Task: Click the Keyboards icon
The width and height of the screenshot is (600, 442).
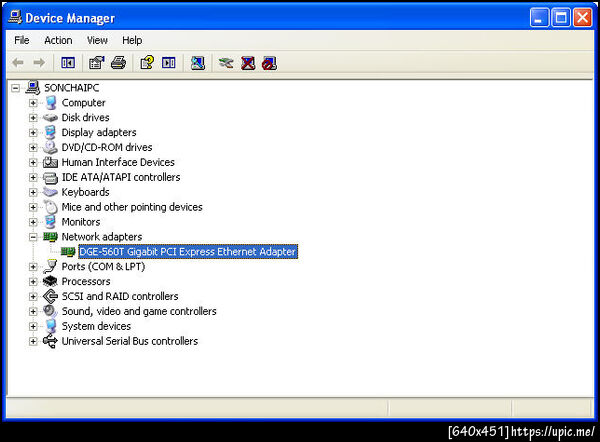Action: click(x=51, y=192)
